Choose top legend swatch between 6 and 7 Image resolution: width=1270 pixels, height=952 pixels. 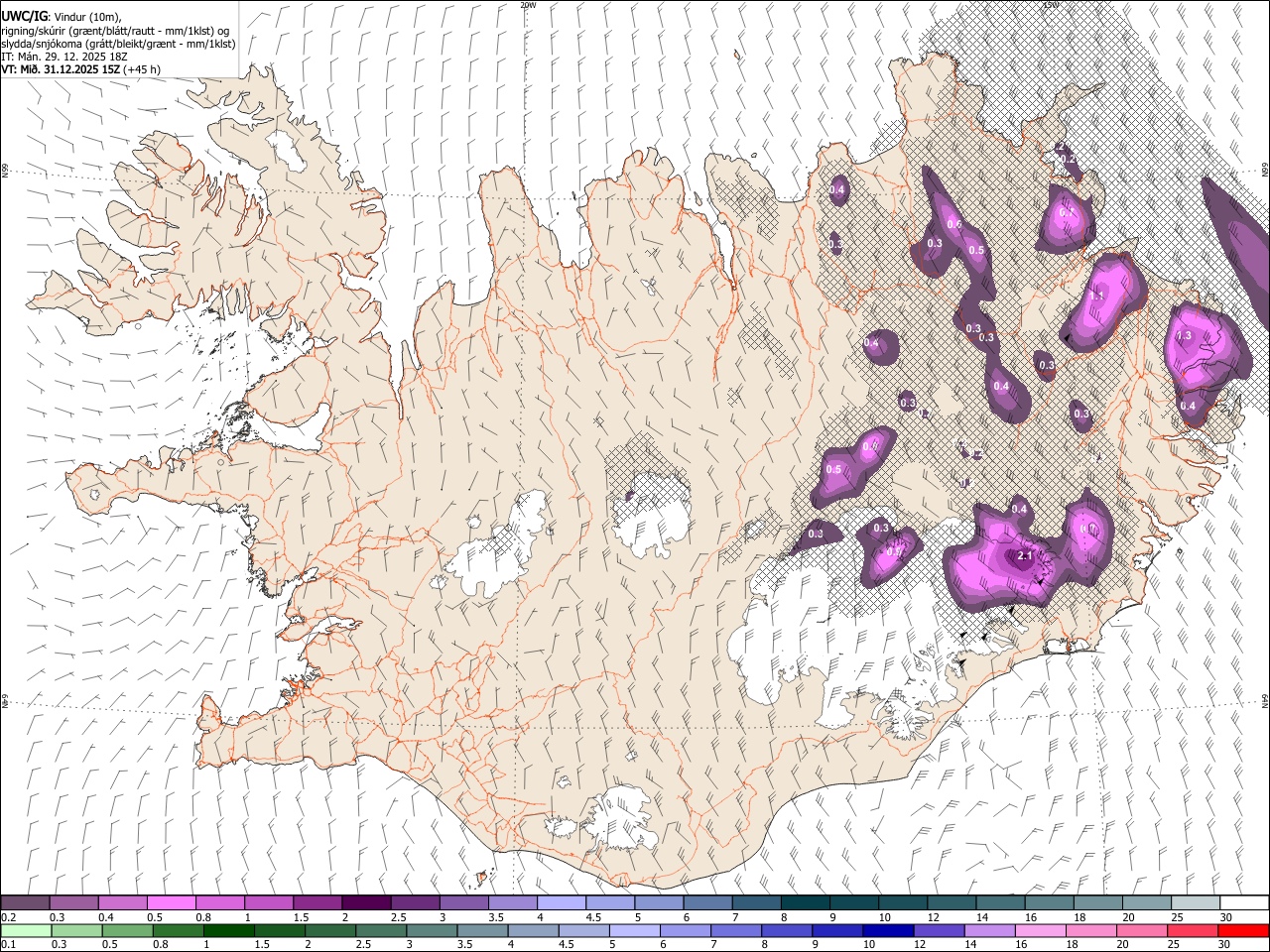point(706,902)
